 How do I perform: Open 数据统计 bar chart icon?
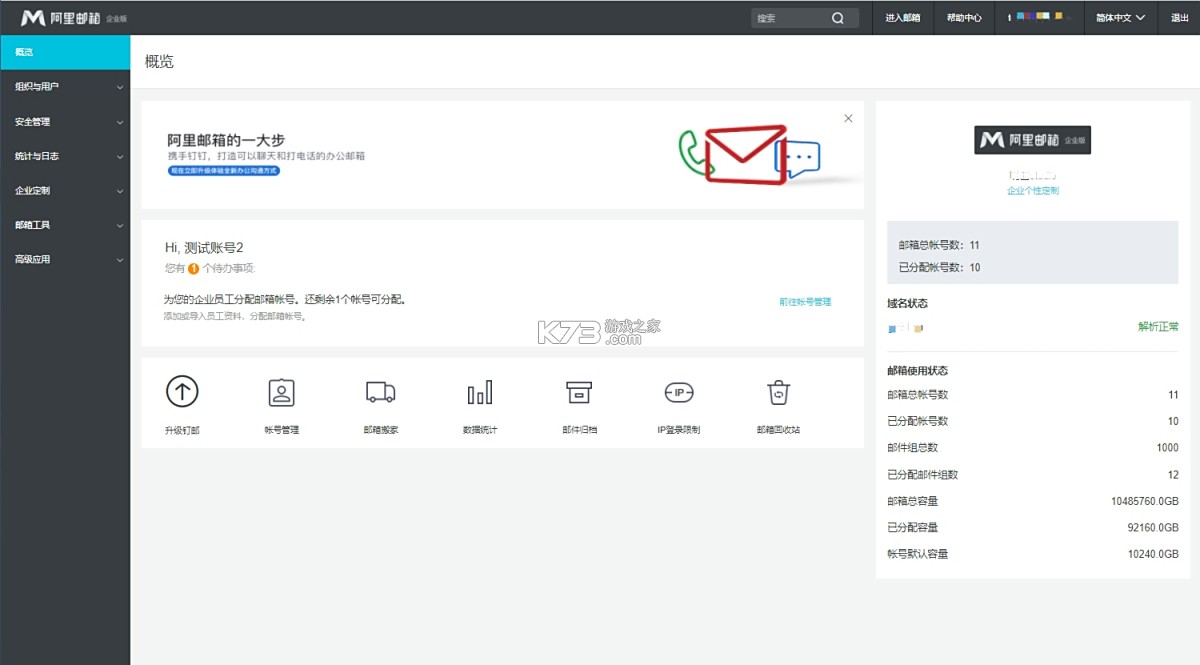(480, 392)
